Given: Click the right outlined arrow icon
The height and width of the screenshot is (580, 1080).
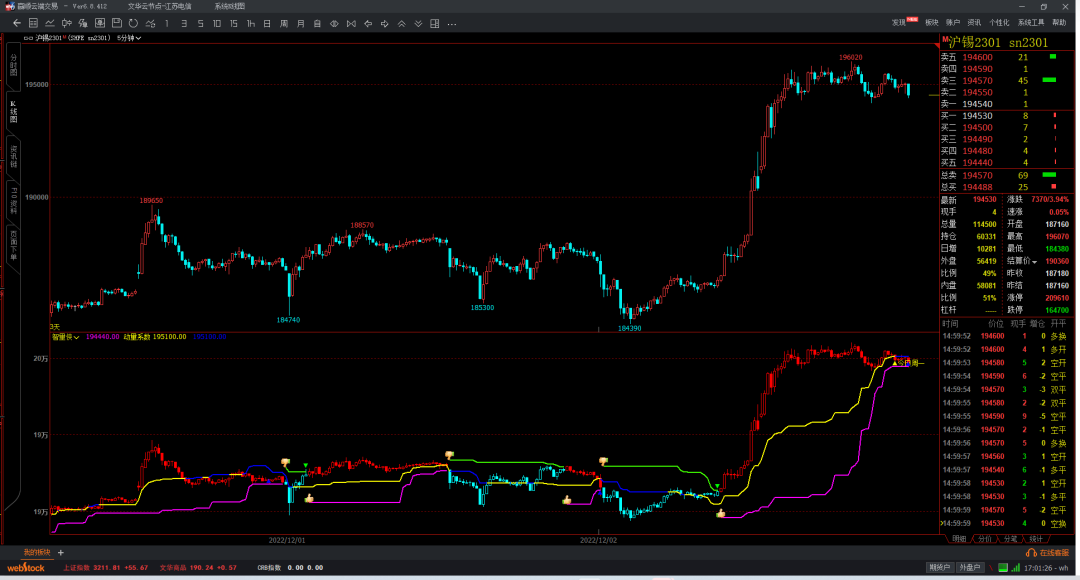Looking at the screenshot, I should (x=384, y=23).
